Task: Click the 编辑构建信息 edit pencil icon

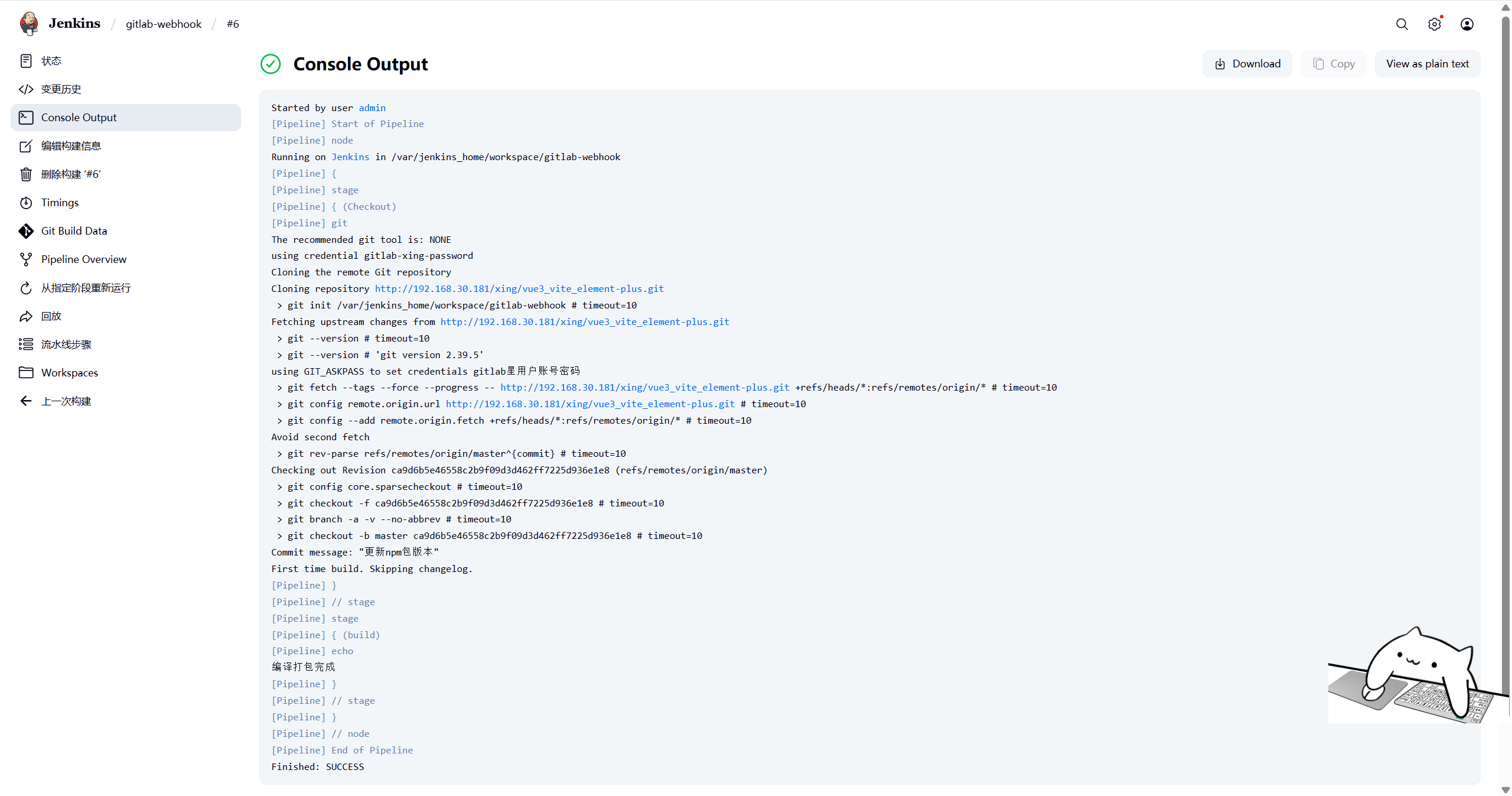Action: point(26,146)
